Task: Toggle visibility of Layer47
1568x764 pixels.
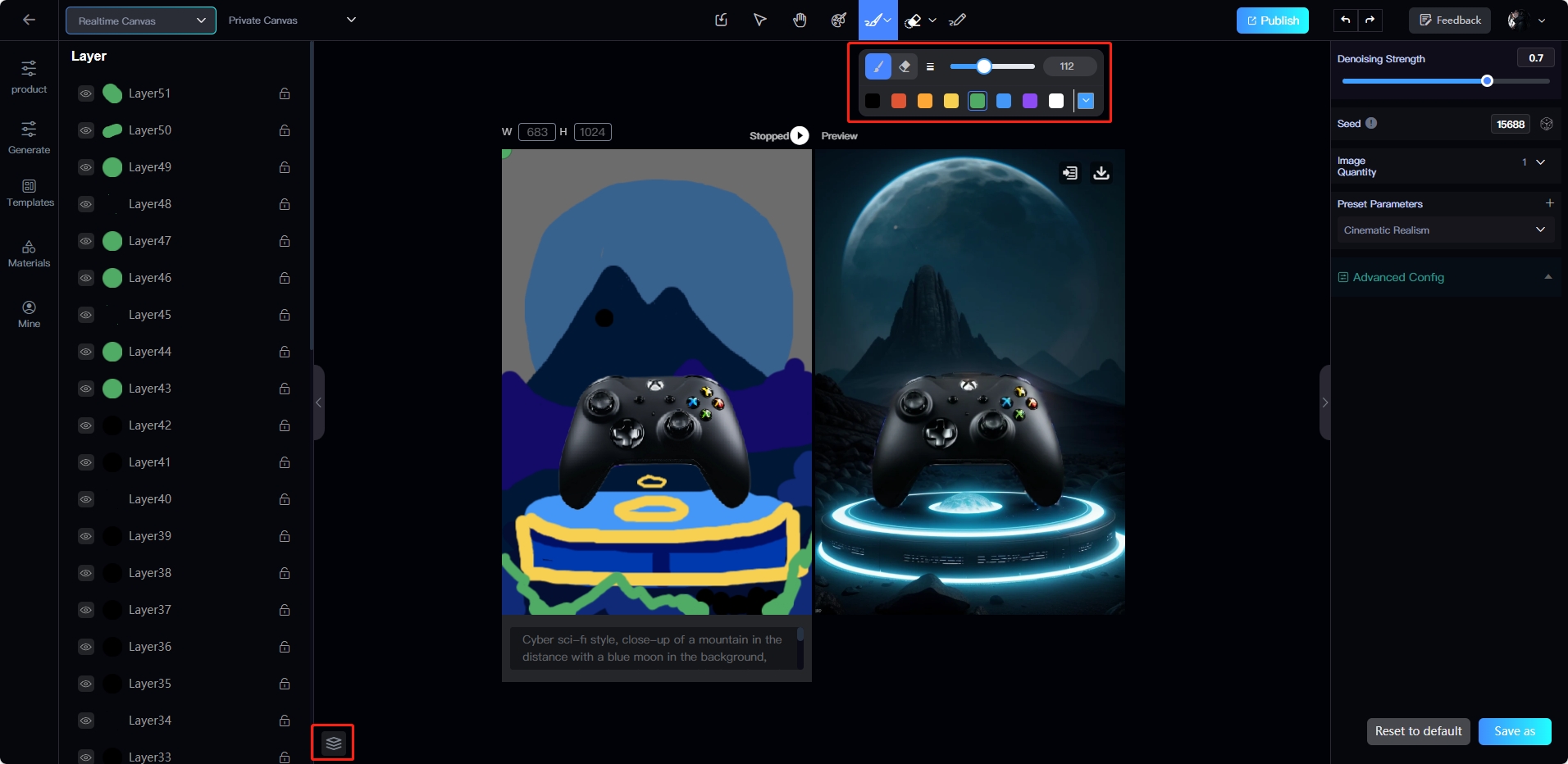Action: pos(86,241)
